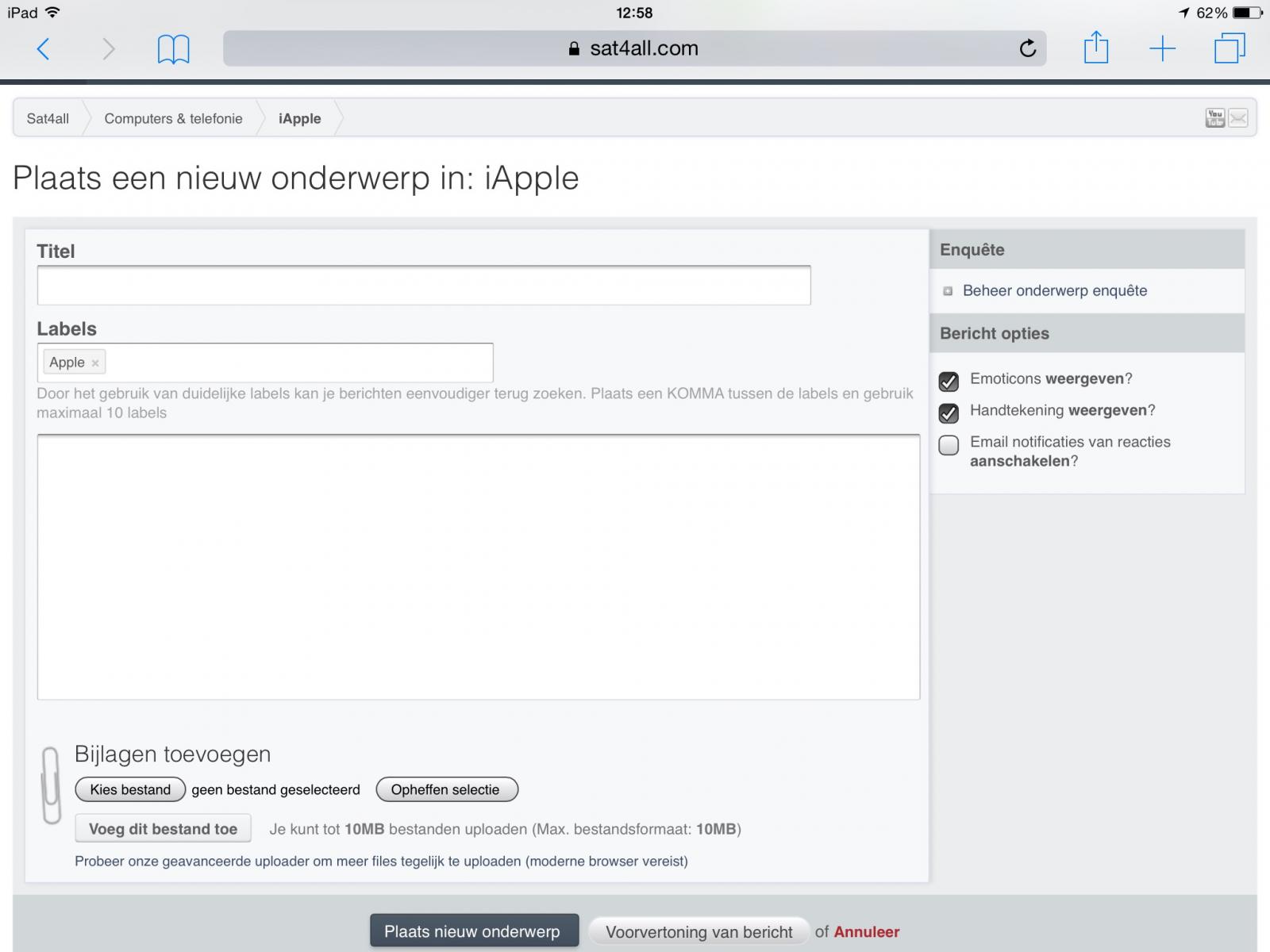Viewport: 1270px width, 952px height.
Task: Click Beheer onderwerp enquête link
Action: point(1055,290)
